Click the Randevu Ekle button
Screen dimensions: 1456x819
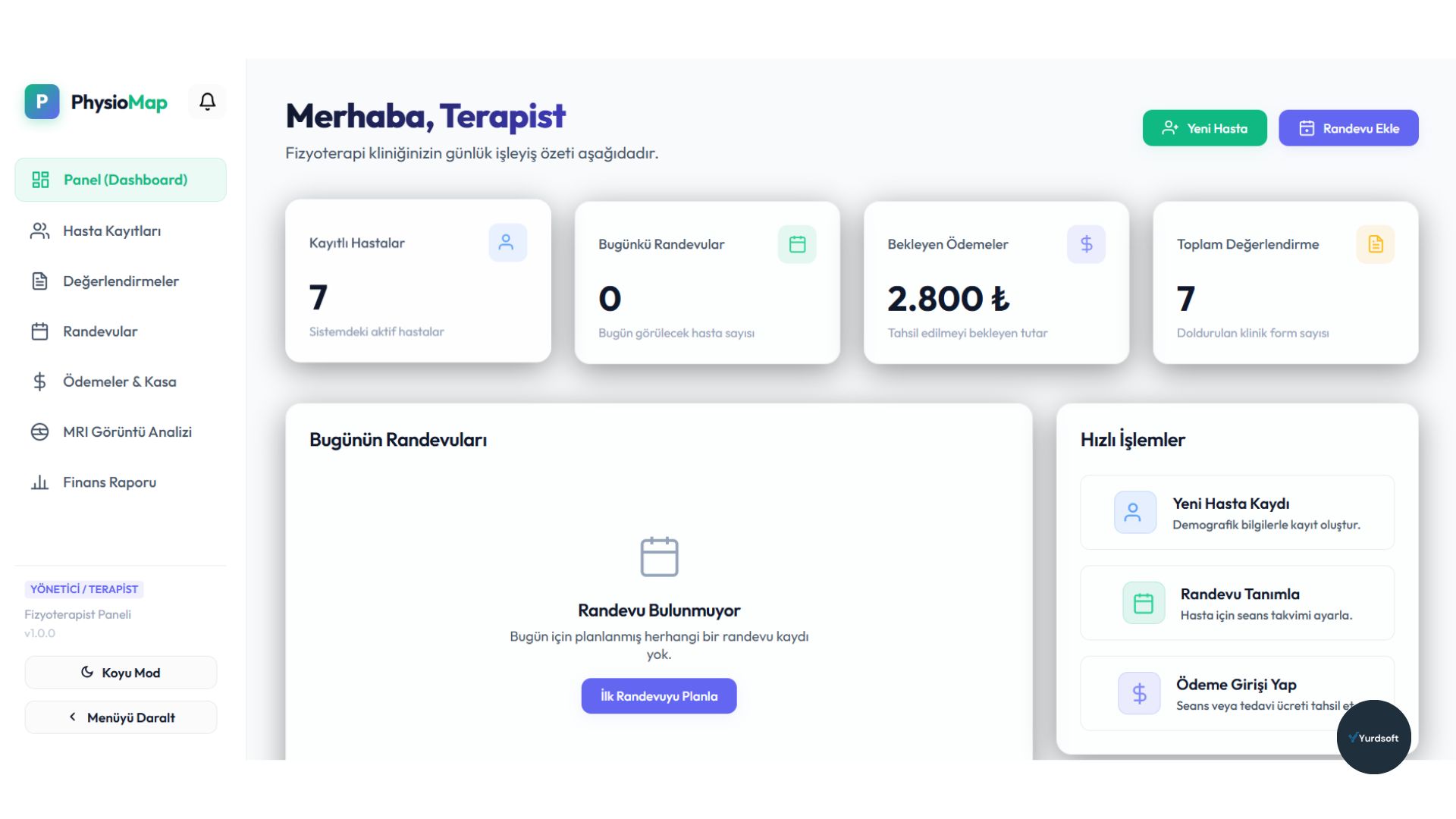[x=1348, y=128]
